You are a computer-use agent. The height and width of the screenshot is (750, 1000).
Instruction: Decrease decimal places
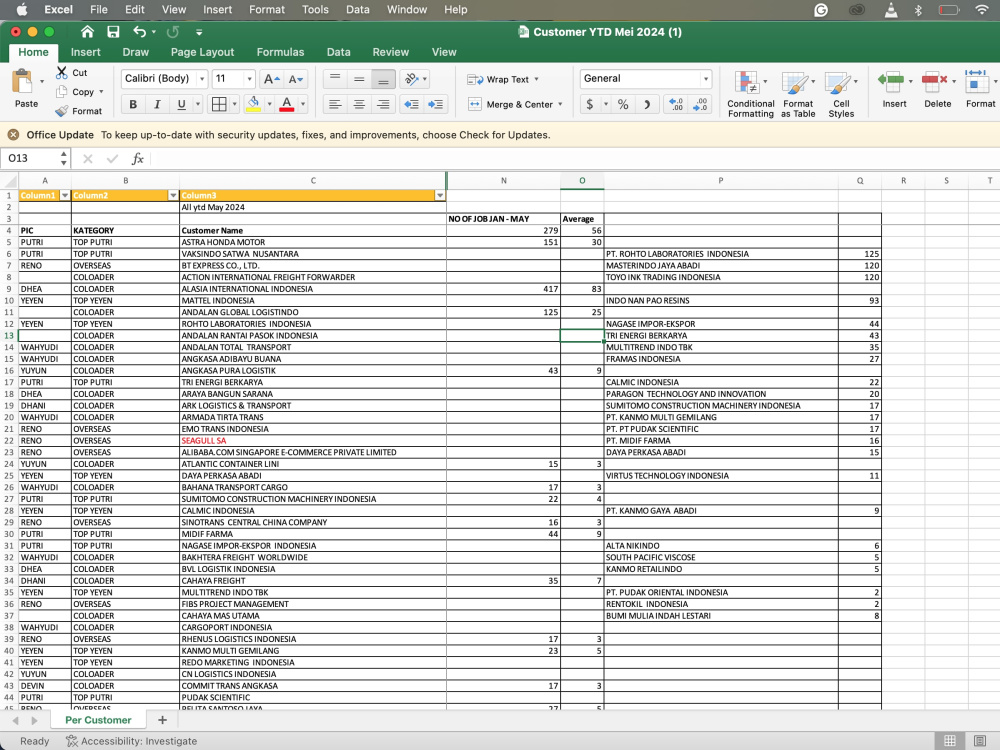tap(700, 104)
